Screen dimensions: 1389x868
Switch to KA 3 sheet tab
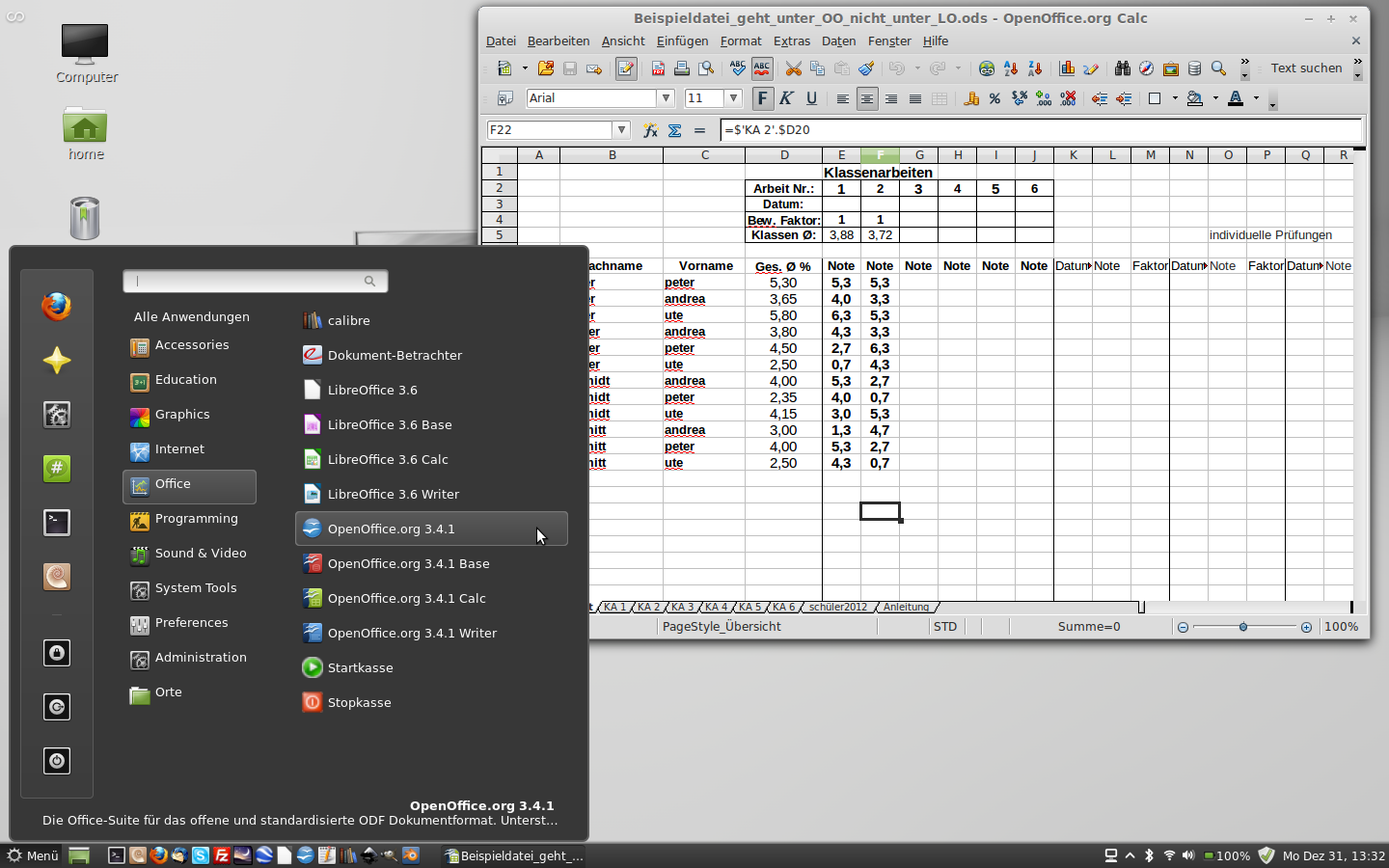click(683, 608)
